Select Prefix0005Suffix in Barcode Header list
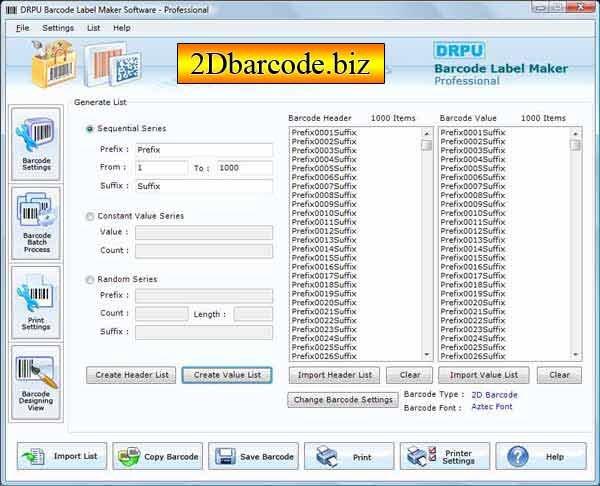 click(324, 168)
